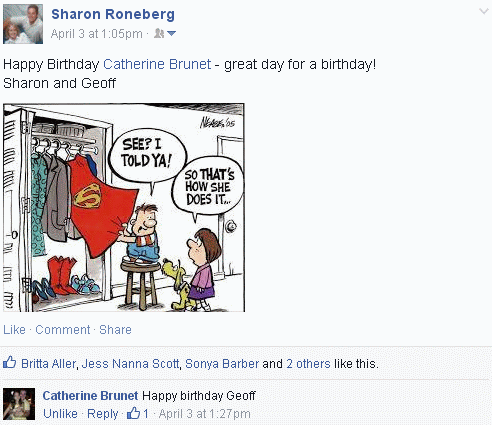The height and width of the screenshot is (425, 492).
Task: Open the April 3 at 1:05pm post timestamp
Action: pos(97,34)
